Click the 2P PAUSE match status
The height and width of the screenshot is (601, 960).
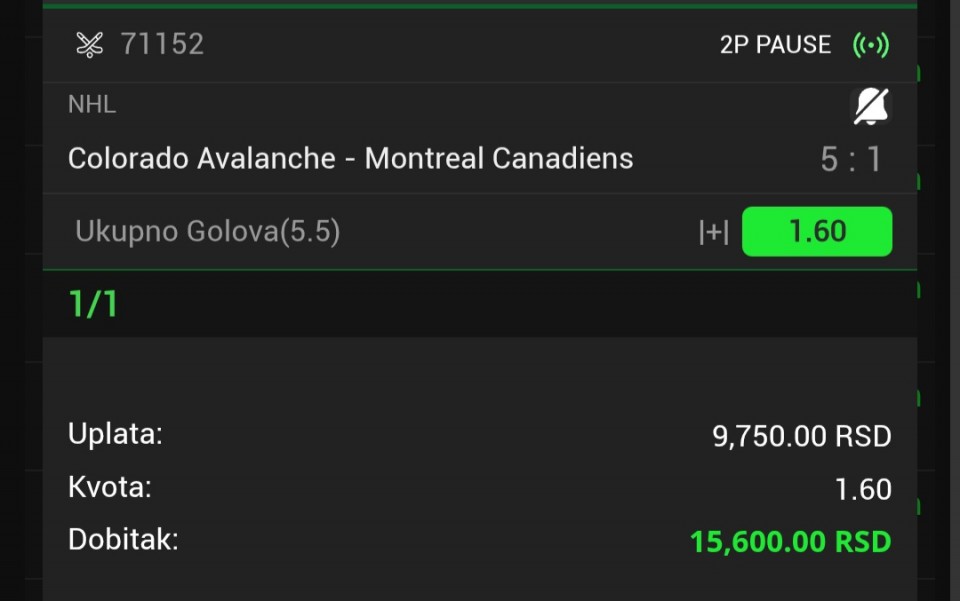click(x=775, y=45)
